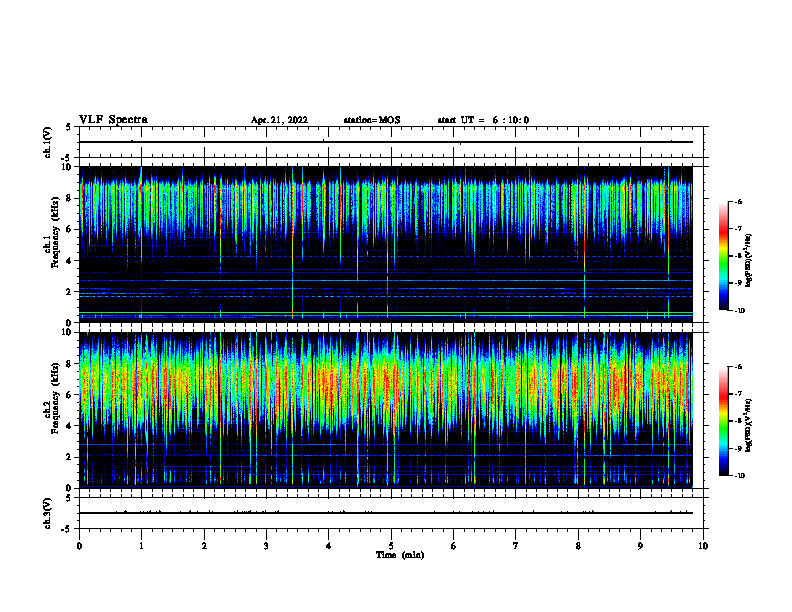Click inside the ch.1 spectrogram panel
This screenshot has height=612, width=792.
(386, 244)
